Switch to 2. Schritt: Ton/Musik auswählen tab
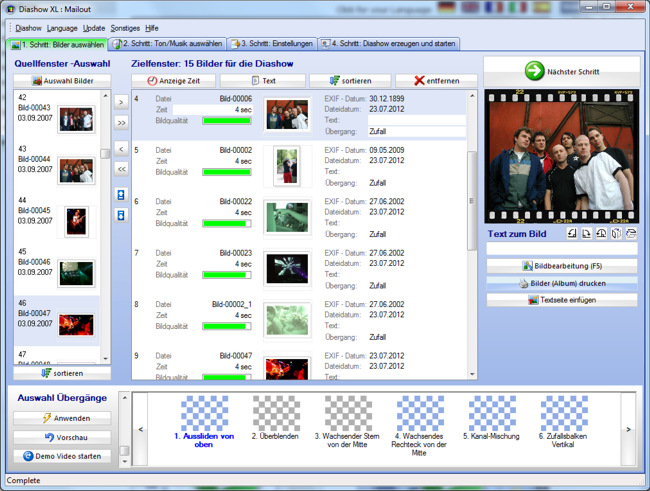Viewport: 650px width, 491px height. (167, 44)
